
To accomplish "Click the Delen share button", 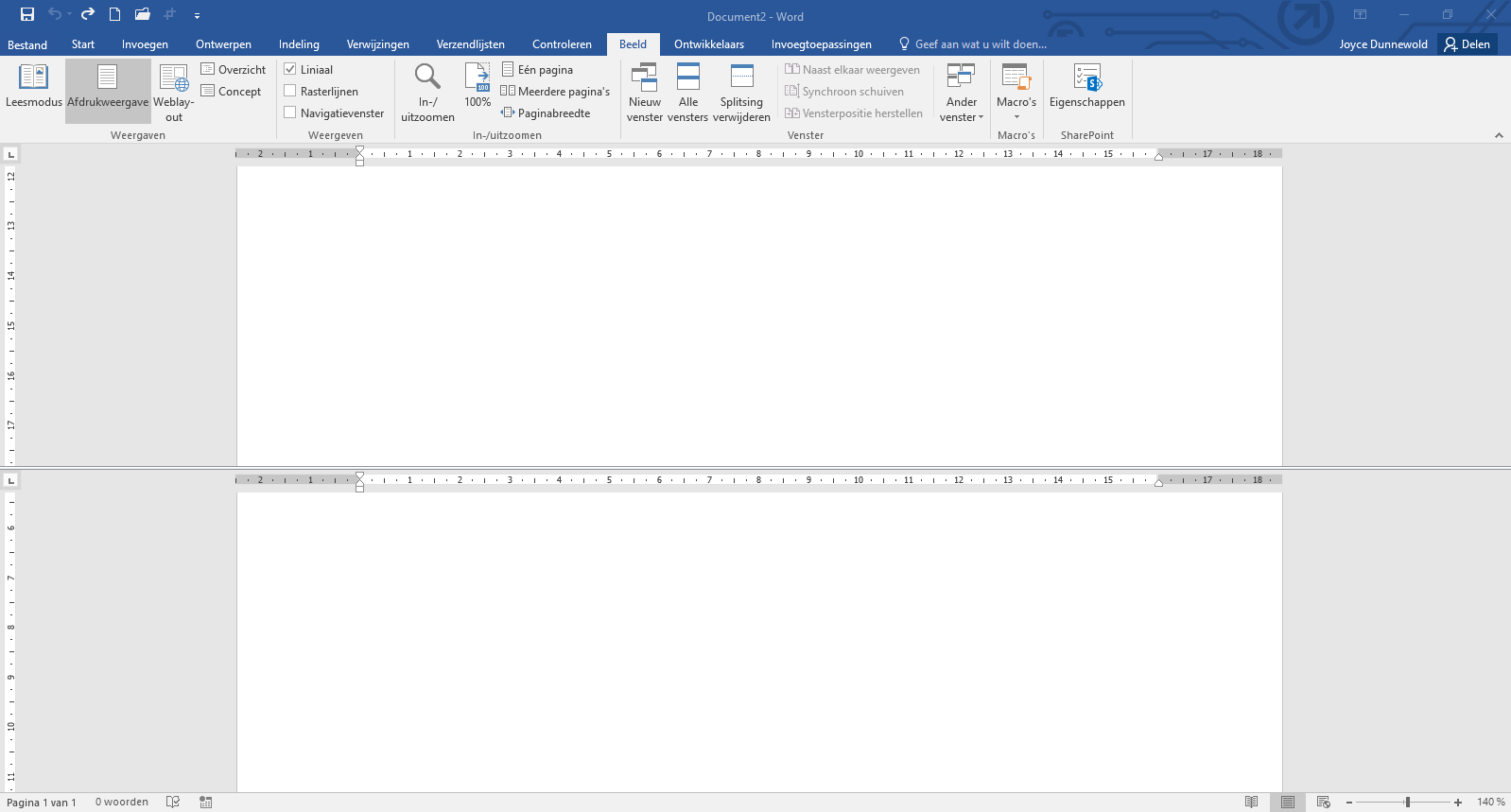I will click(x=1468, y=44).
